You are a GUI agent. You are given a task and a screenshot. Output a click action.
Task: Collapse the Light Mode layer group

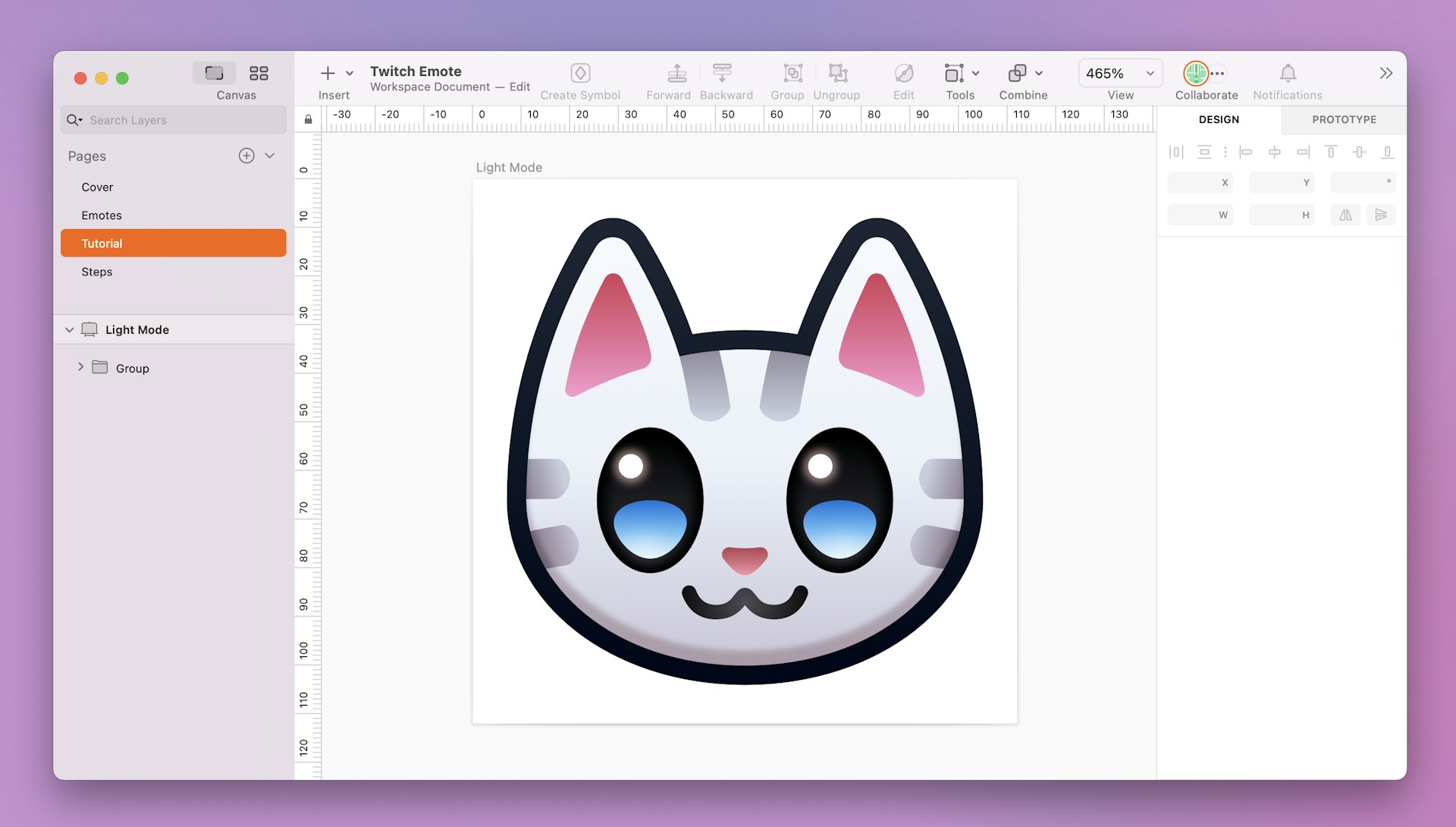(68, 329)
